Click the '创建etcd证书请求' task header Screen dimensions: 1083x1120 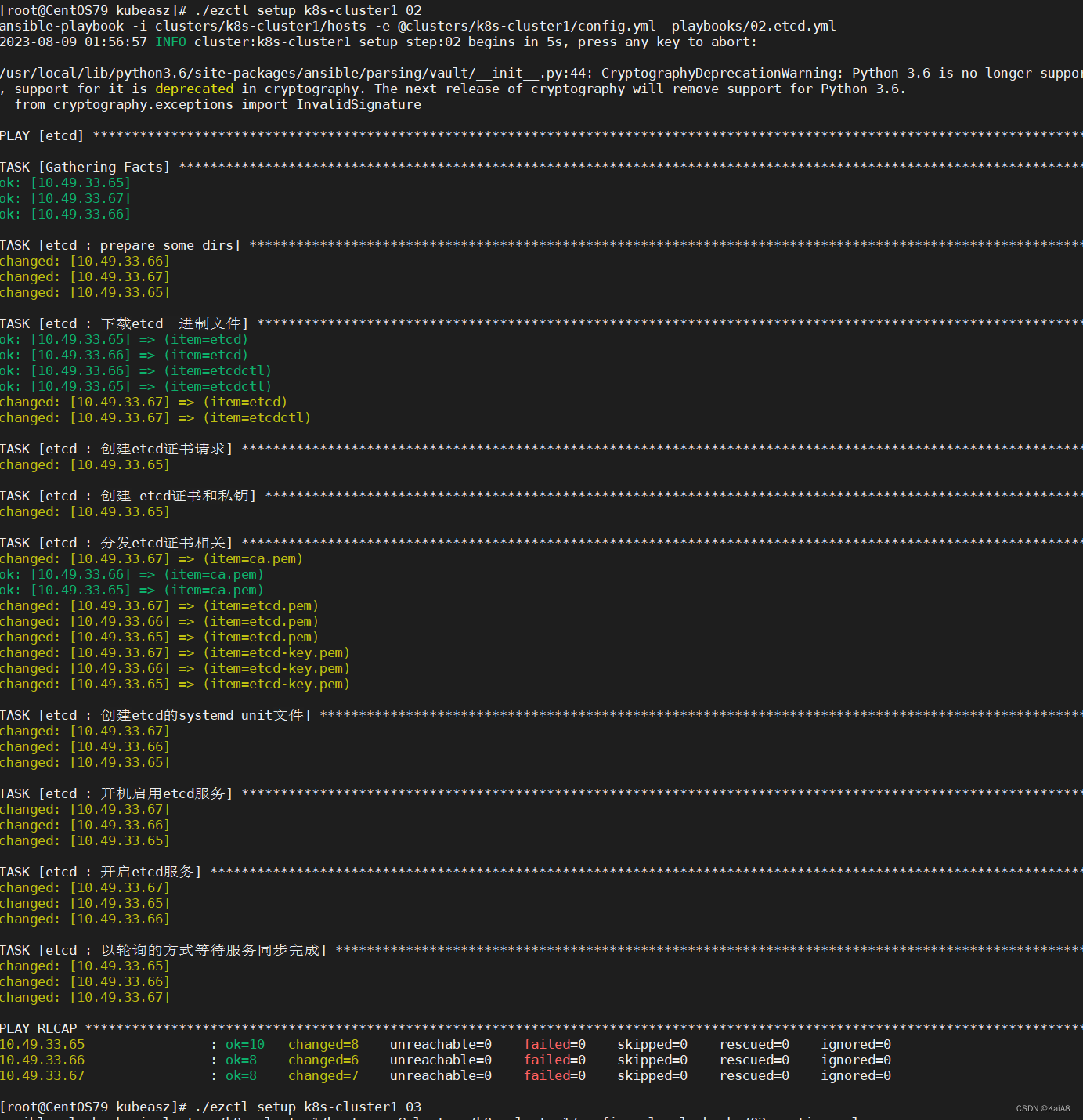(x=116, y=449)
